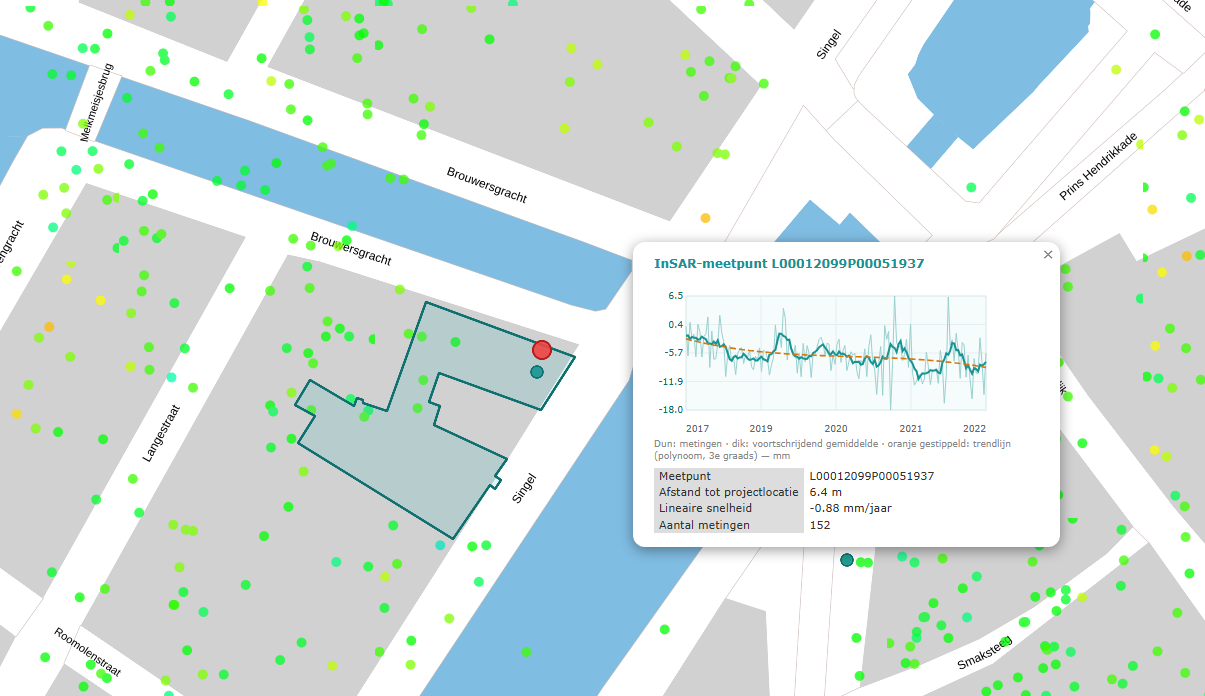The height and width of the screenshot is (696, 1205).
Task: Click the 'Roomolenstraat' street label
Action: [x=88, y=651]
